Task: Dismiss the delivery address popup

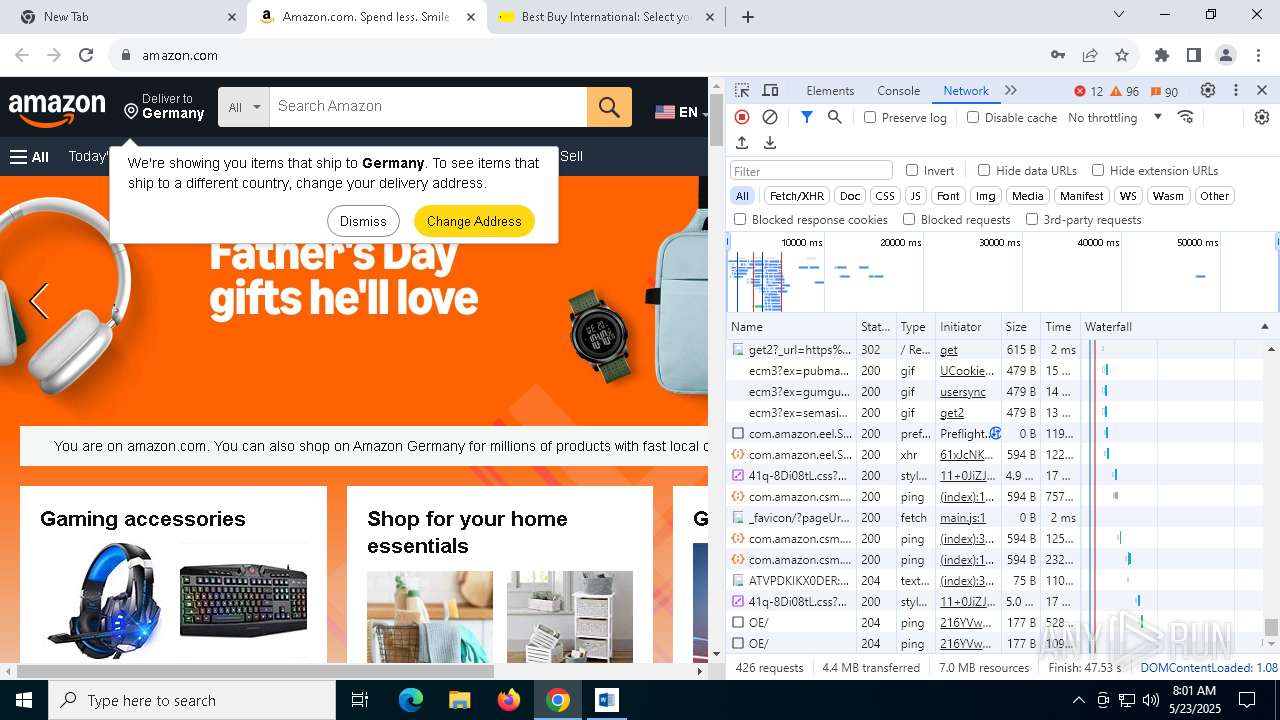Action: (363, 221)
